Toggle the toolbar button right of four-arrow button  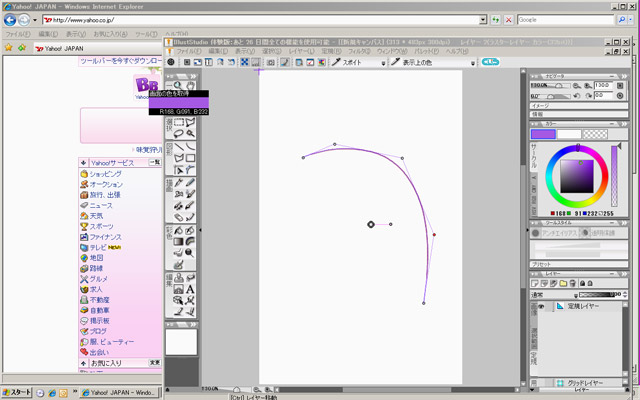click(x=256, y=62)
